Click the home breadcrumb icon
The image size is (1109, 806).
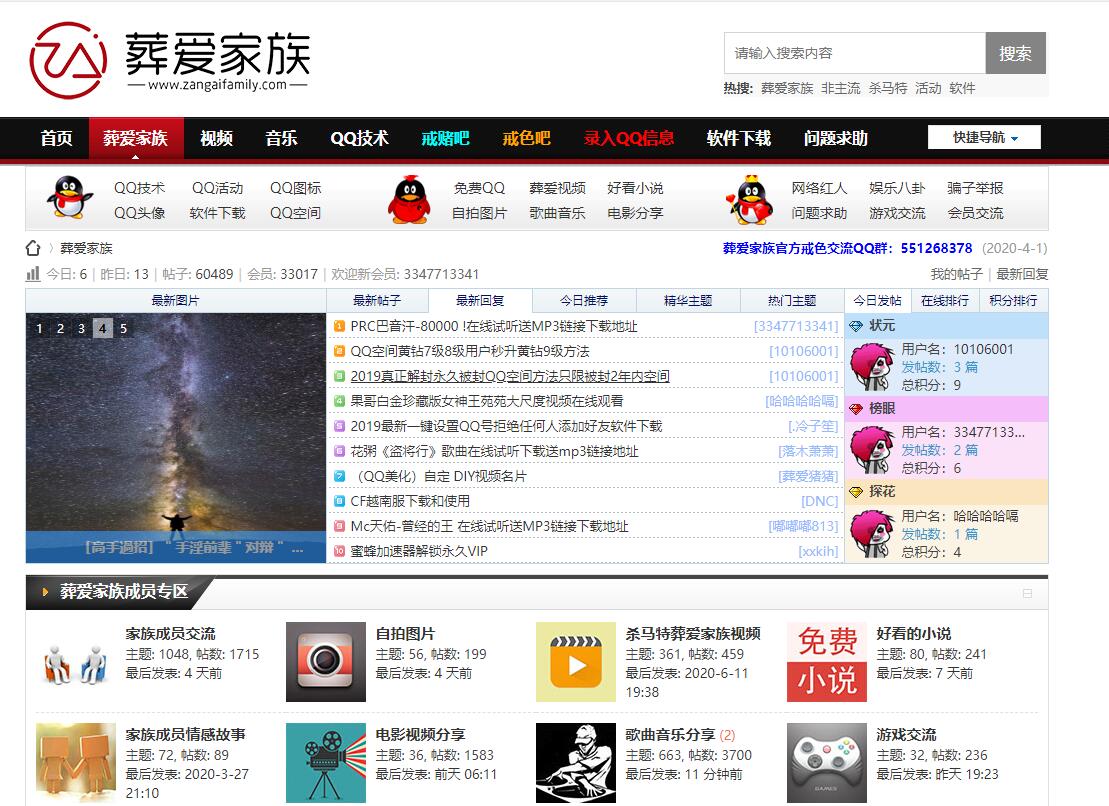tap(33, 248)
